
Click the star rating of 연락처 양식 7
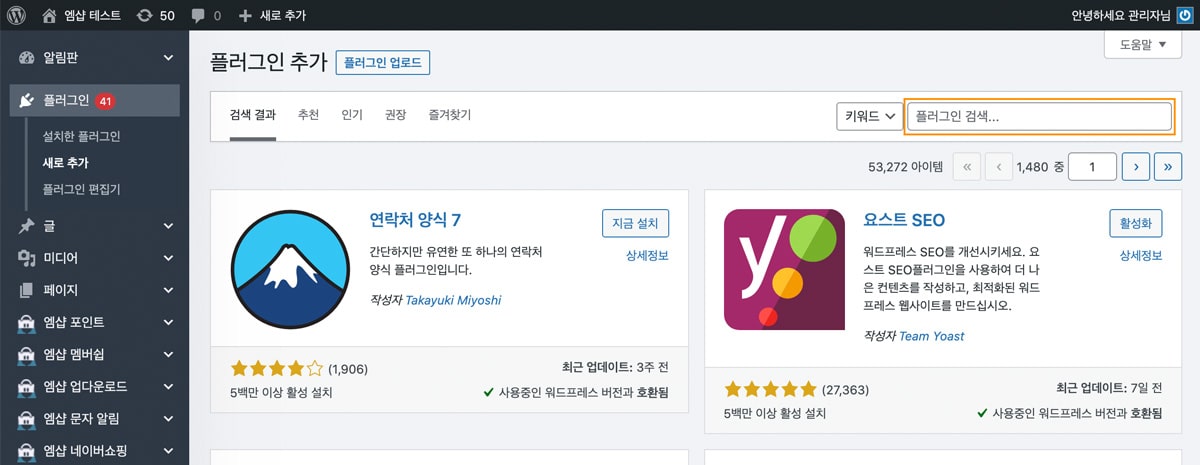coord(277,368)
